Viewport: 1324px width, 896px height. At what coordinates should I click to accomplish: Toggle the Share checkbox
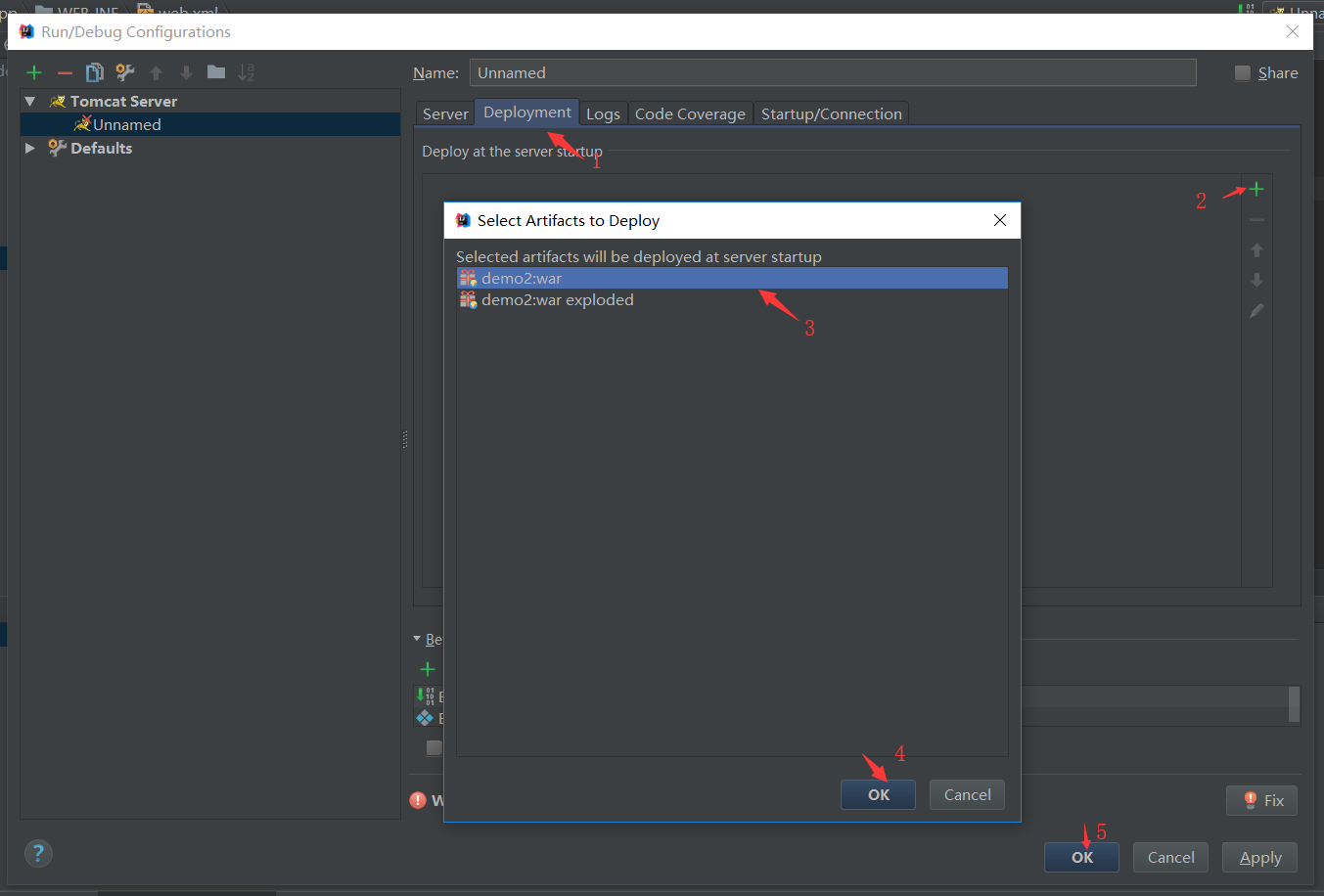(1243, 73)
